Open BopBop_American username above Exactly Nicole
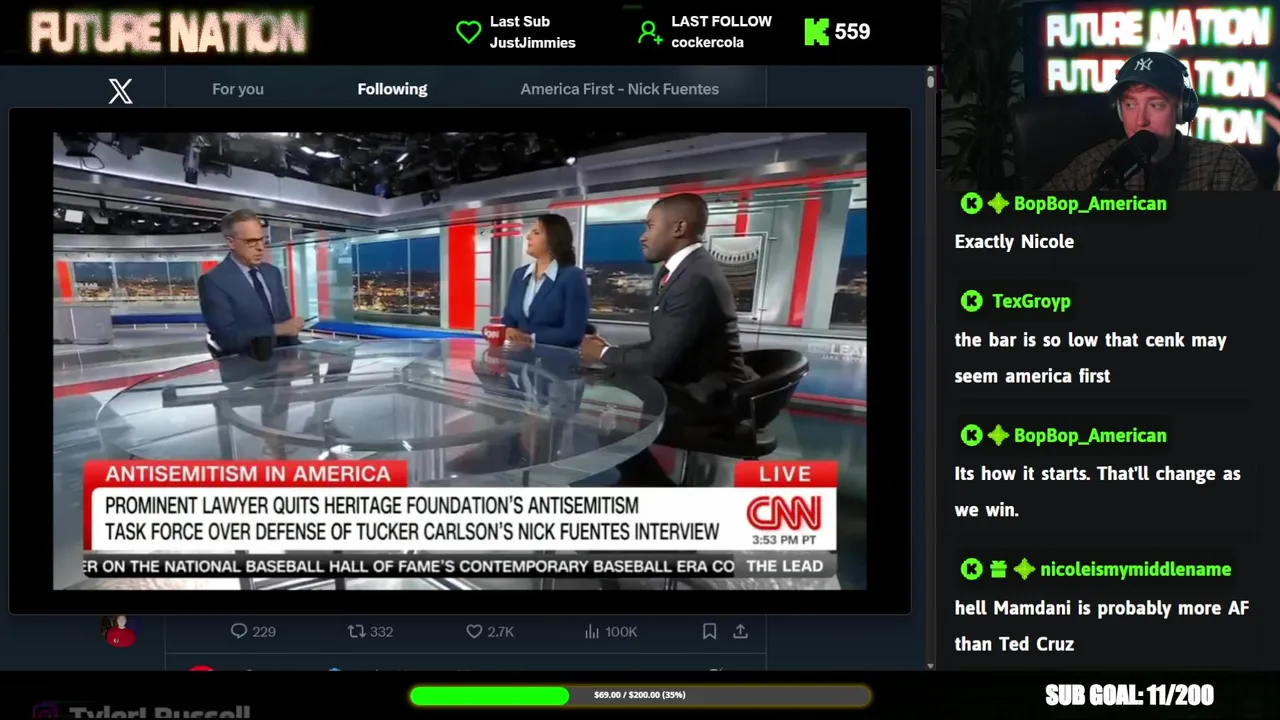This screenshot has height=720, width=1280. point(1090,204)
